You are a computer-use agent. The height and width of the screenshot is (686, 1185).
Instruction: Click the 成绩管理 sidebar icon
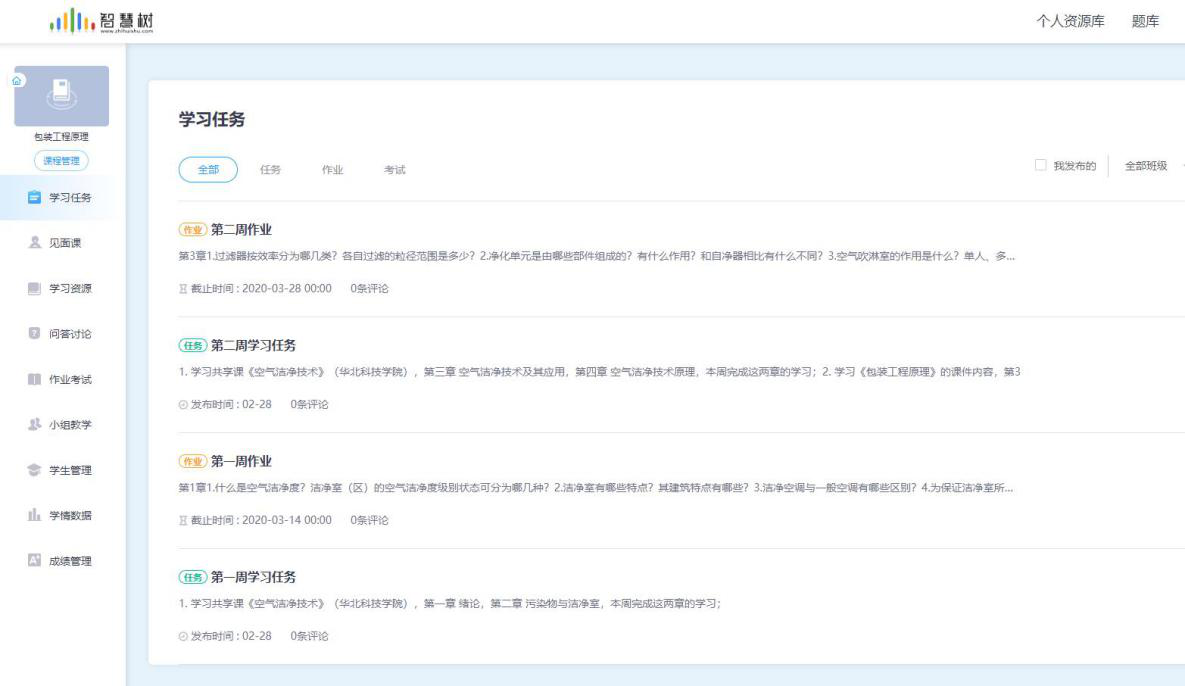click(x=34, y=561)
